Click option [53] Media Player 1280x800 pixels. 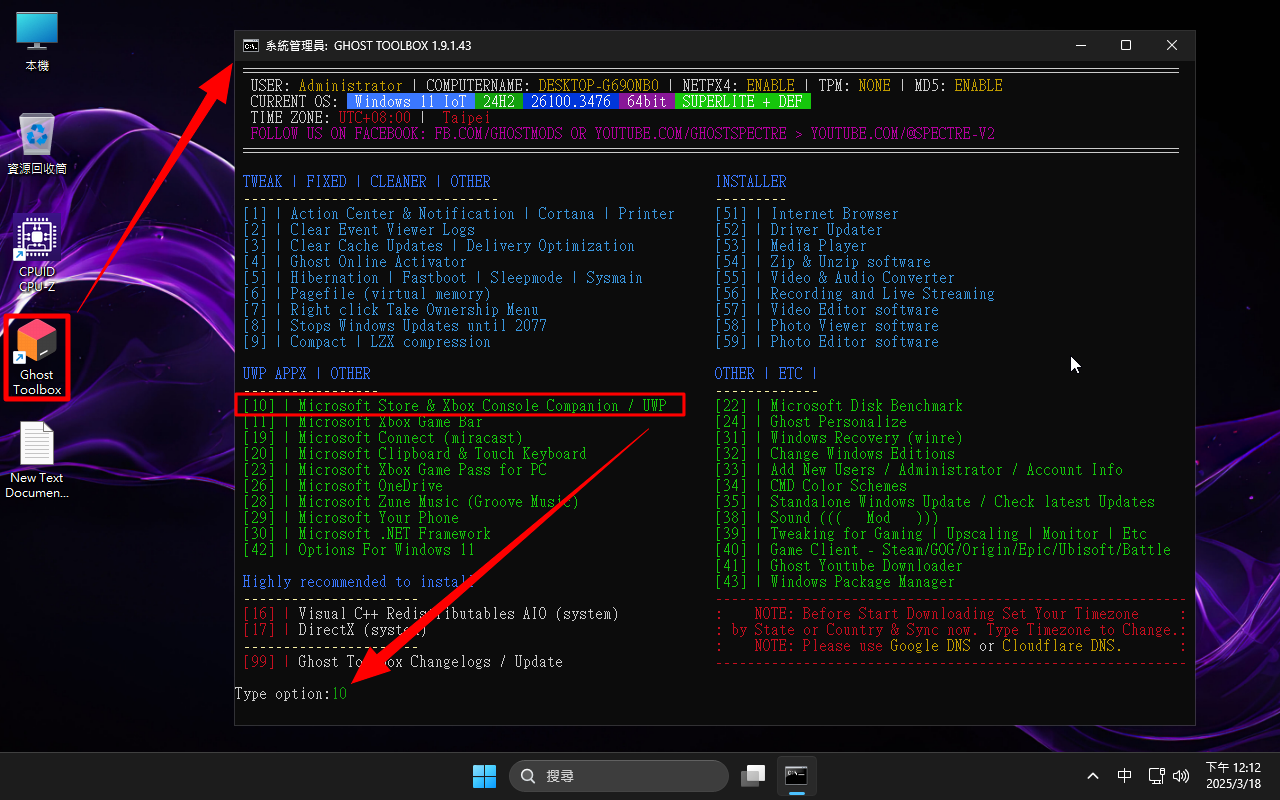791,246
